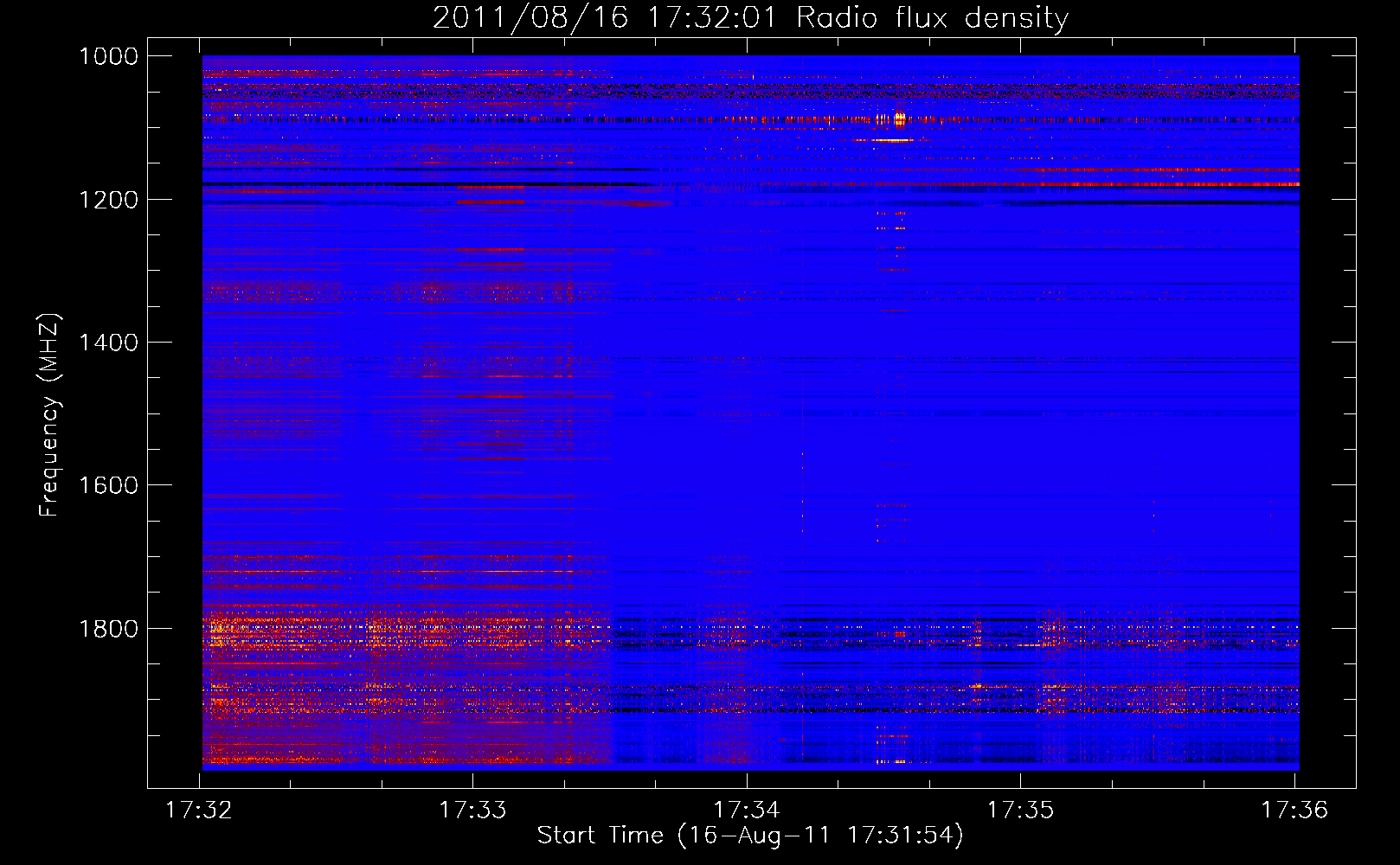The height and width of the screenshot is (865, 1400).
Task: Select the 1800 frequency tick label
Action: [108, 628]
